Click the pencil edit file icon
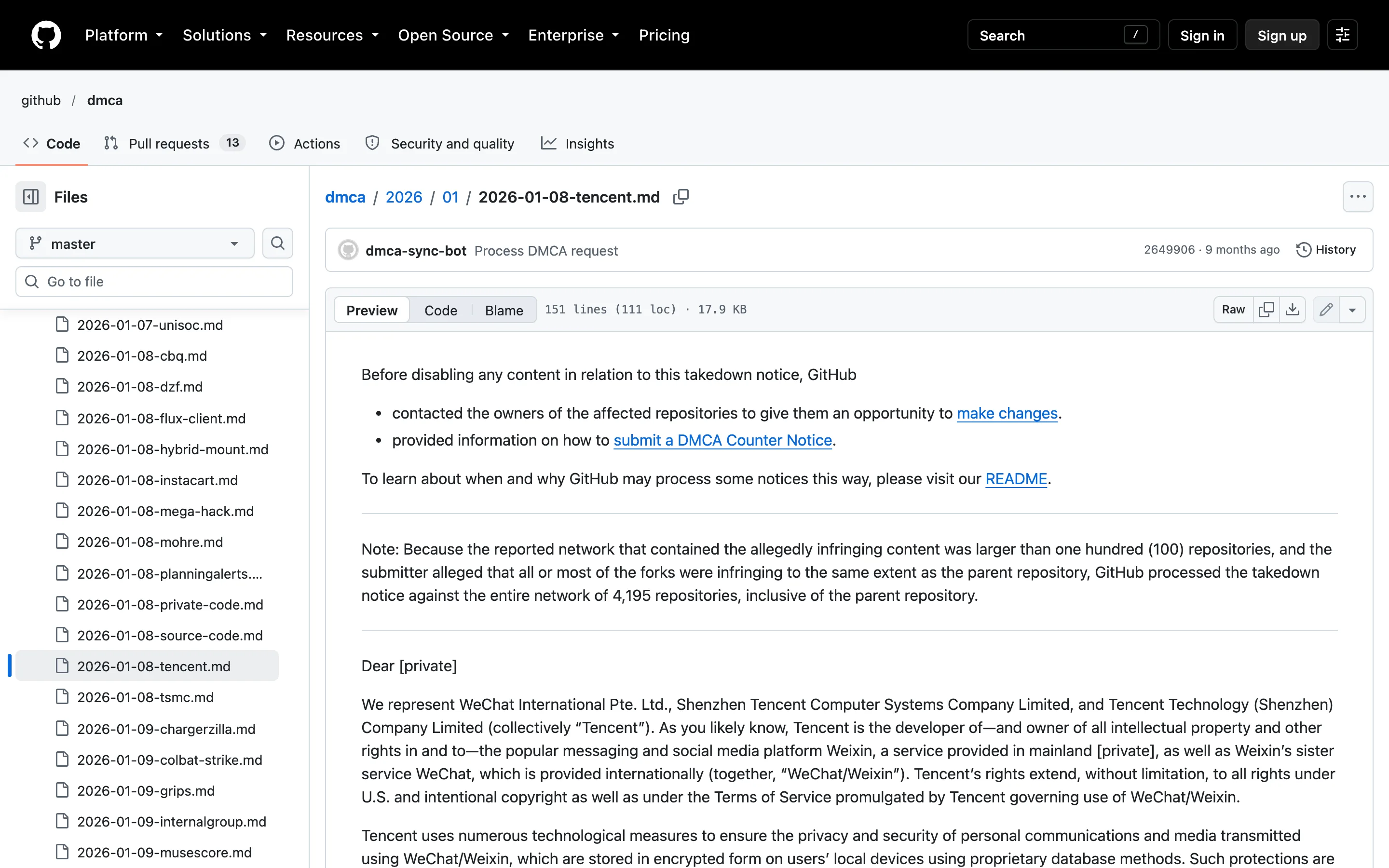The height and width of the screenshot is (868, 1389). click(1326, 310)
